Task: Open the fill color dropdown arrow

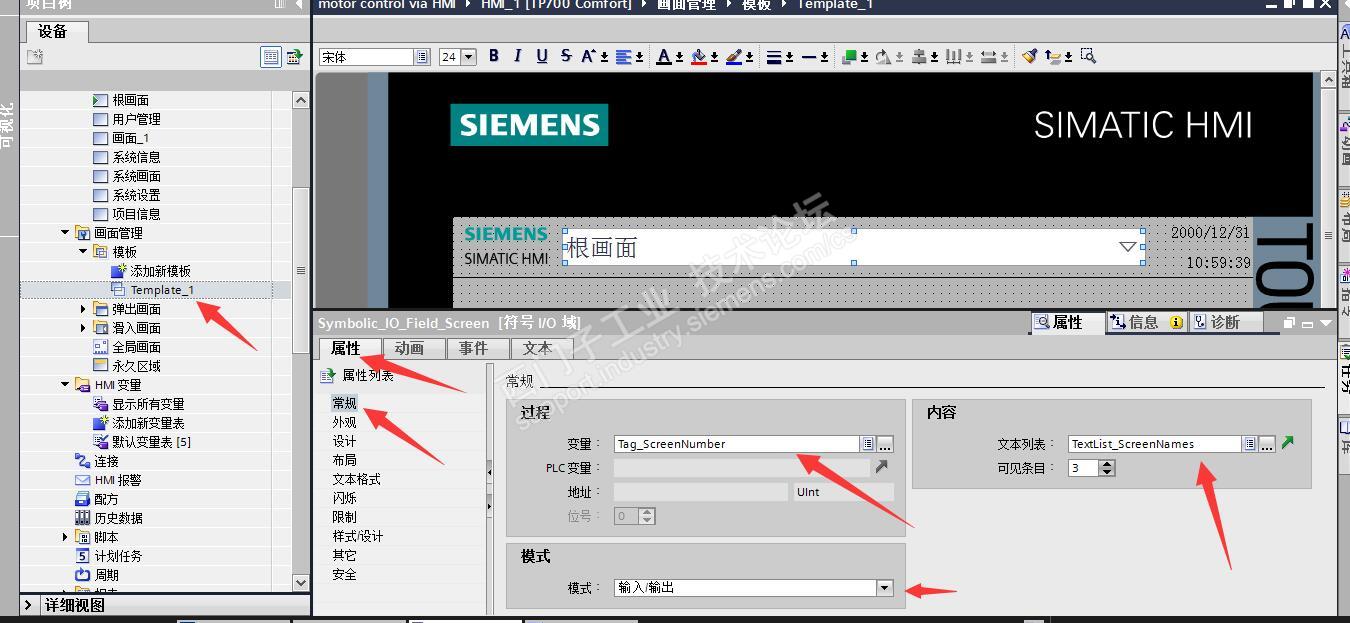Action: (x=714, y=57)
